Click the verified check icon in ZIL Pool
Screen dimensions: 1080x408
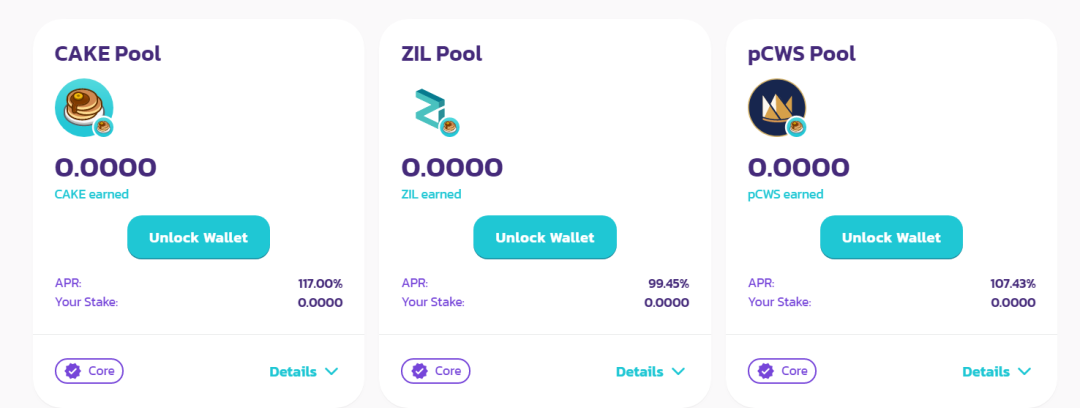(419, 371)
